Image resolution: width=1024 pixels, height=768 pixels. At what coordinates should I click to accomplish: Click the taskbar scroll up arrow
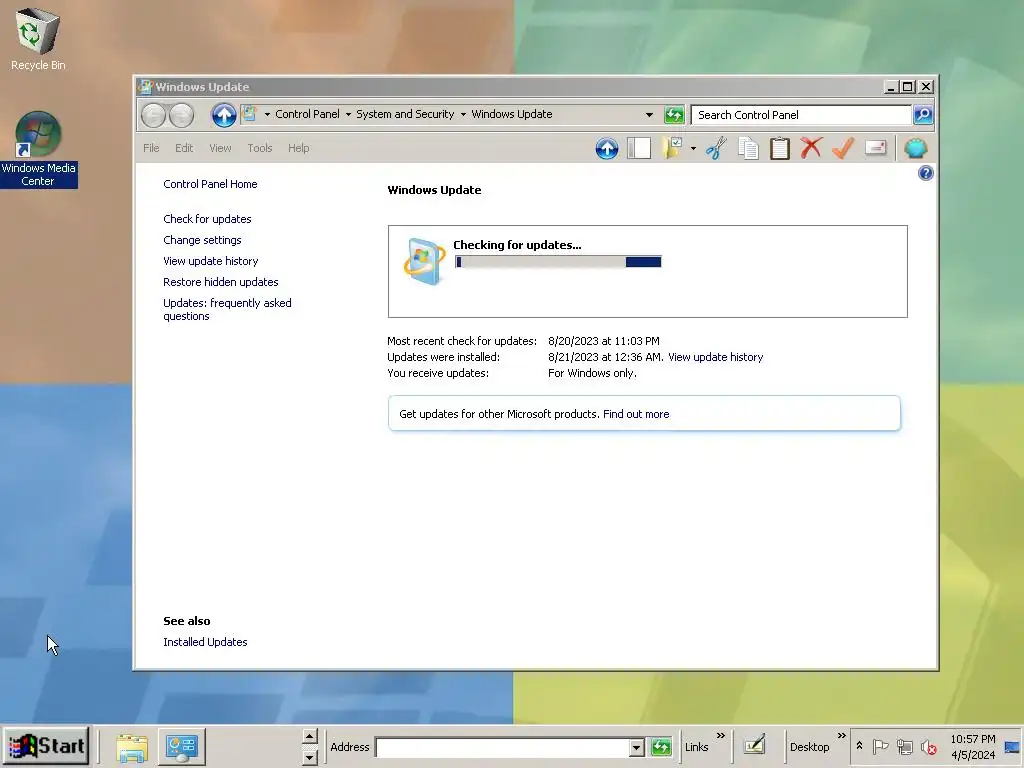coord(310,737)
